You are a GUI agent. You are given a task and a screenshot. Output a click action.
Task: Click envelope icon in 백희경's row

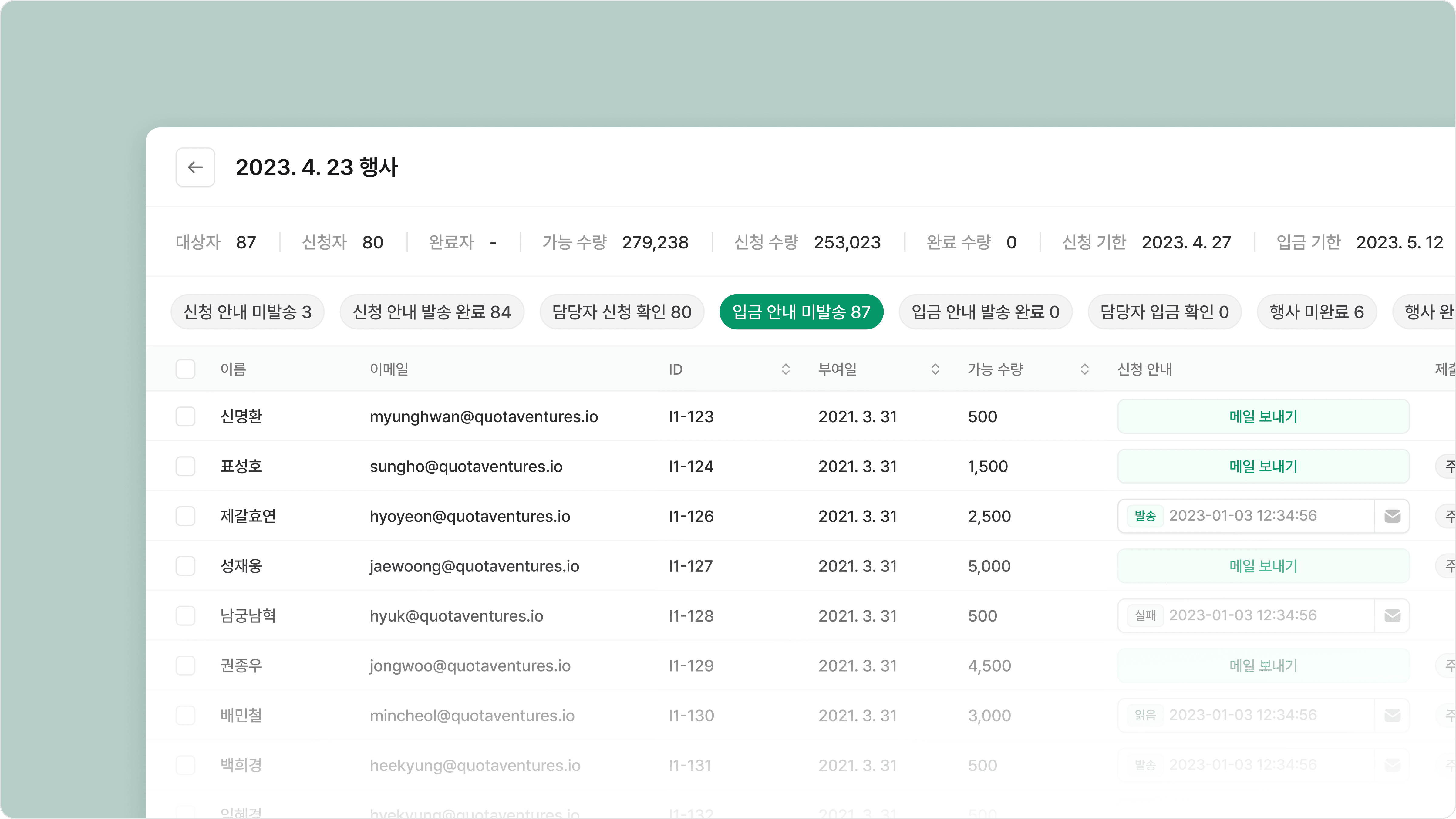tap(1393, 765)
